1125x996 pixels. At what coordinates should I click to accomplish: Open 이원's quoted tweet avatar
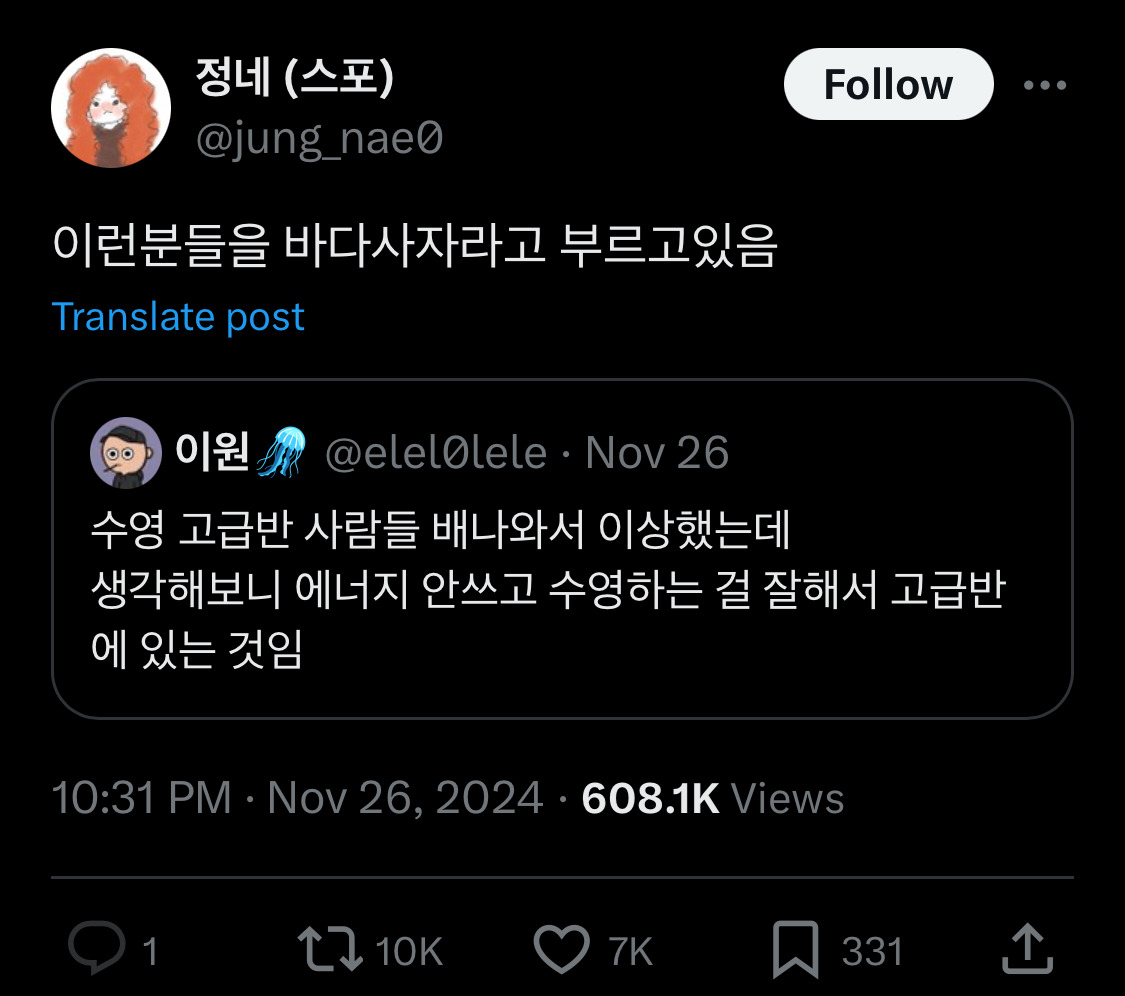(125, 452)
